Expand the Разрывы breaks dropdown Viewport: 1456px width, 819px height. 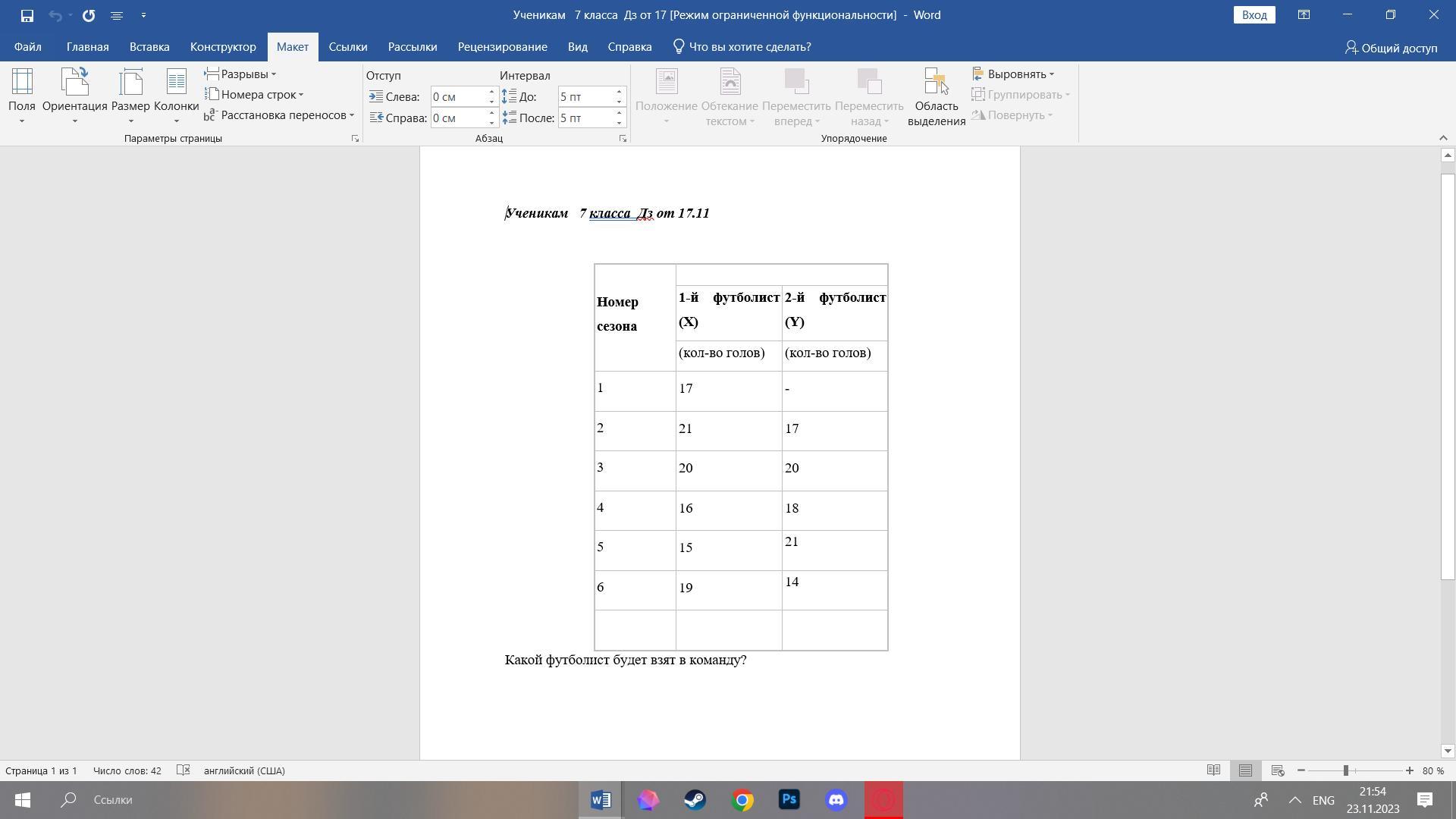coord(241,74)
